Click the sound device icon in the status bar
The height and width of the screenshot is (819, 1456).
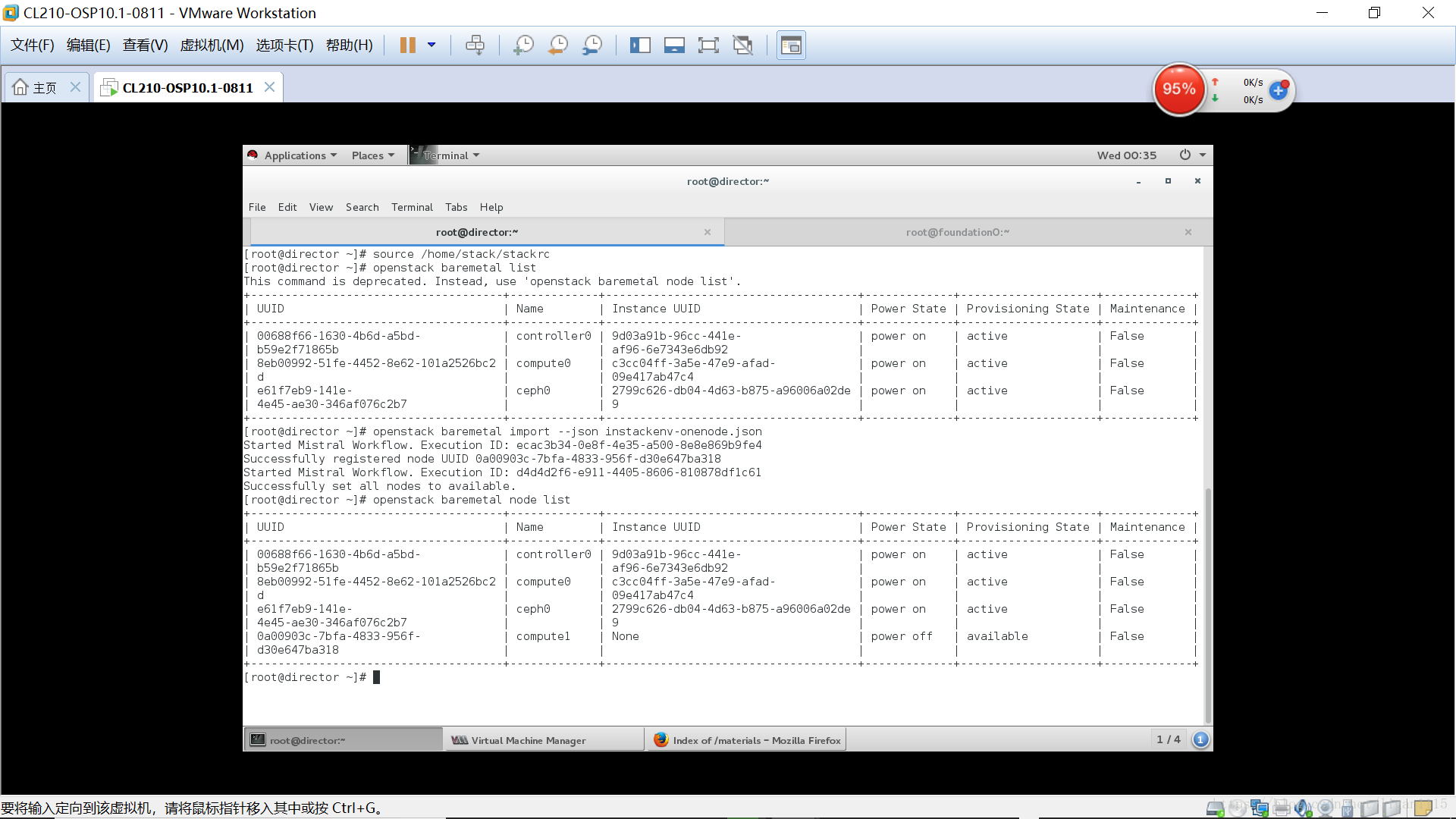[1303, 808]
